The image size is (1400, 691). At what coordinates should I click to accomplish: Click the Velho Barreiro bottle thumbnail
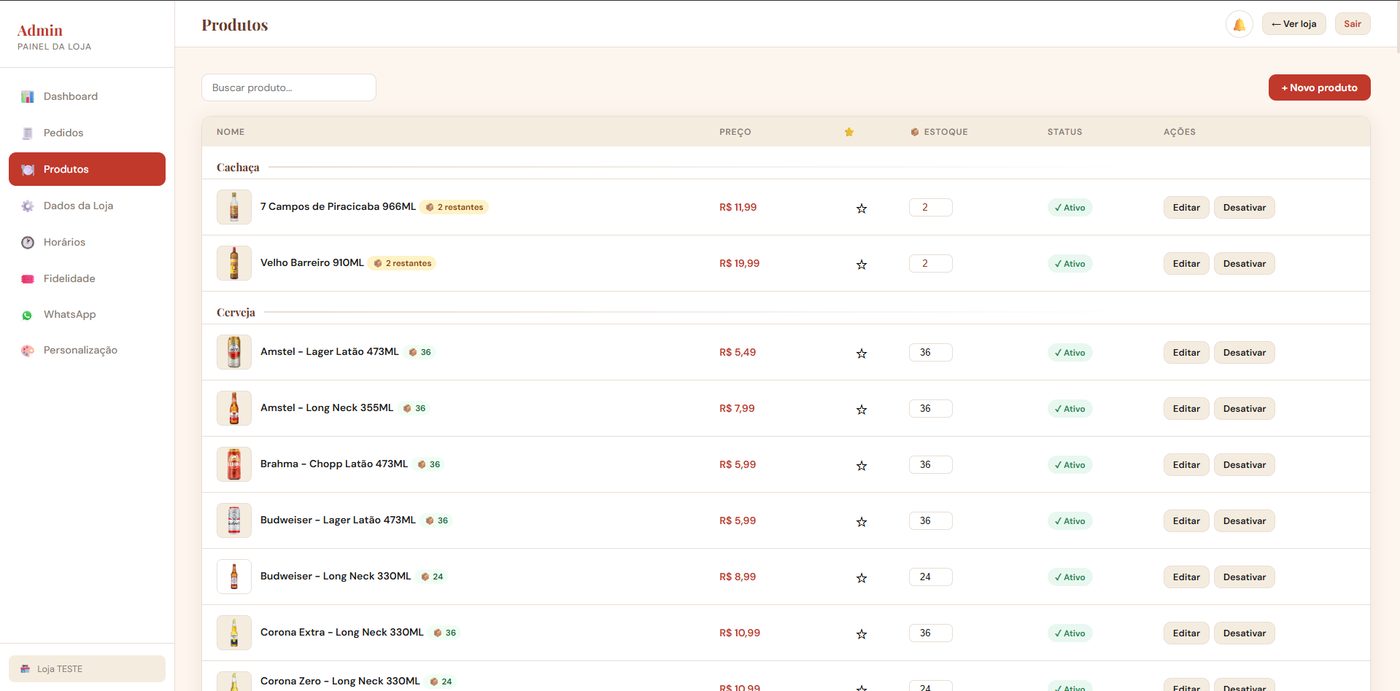click(x=234, y=263)
